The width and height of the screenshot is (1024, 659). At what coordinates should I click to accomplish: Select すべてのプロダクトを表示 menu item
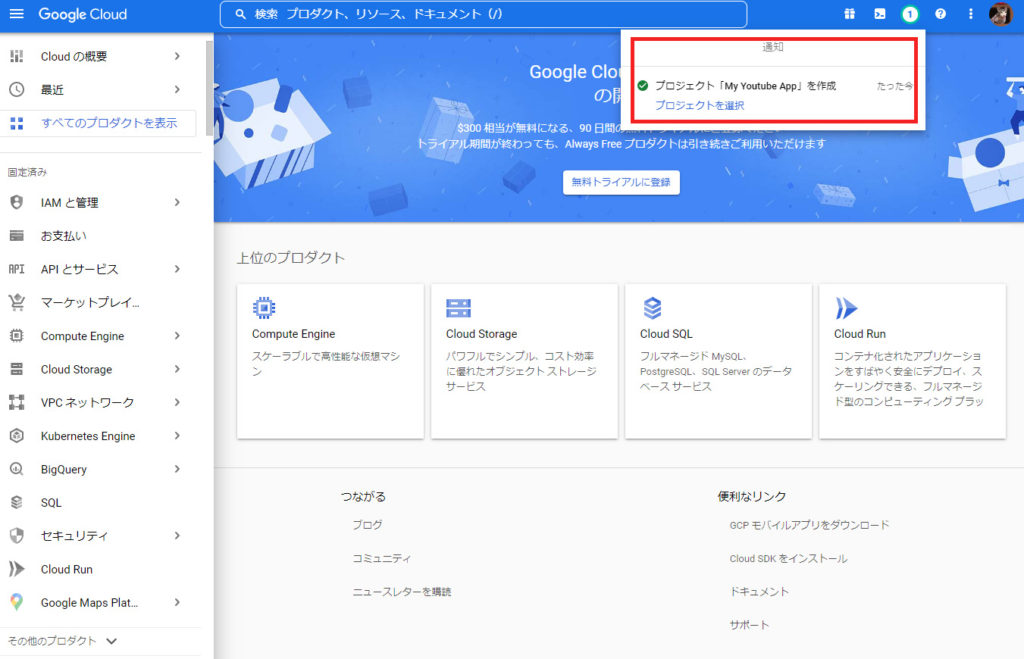coord(98,123)
